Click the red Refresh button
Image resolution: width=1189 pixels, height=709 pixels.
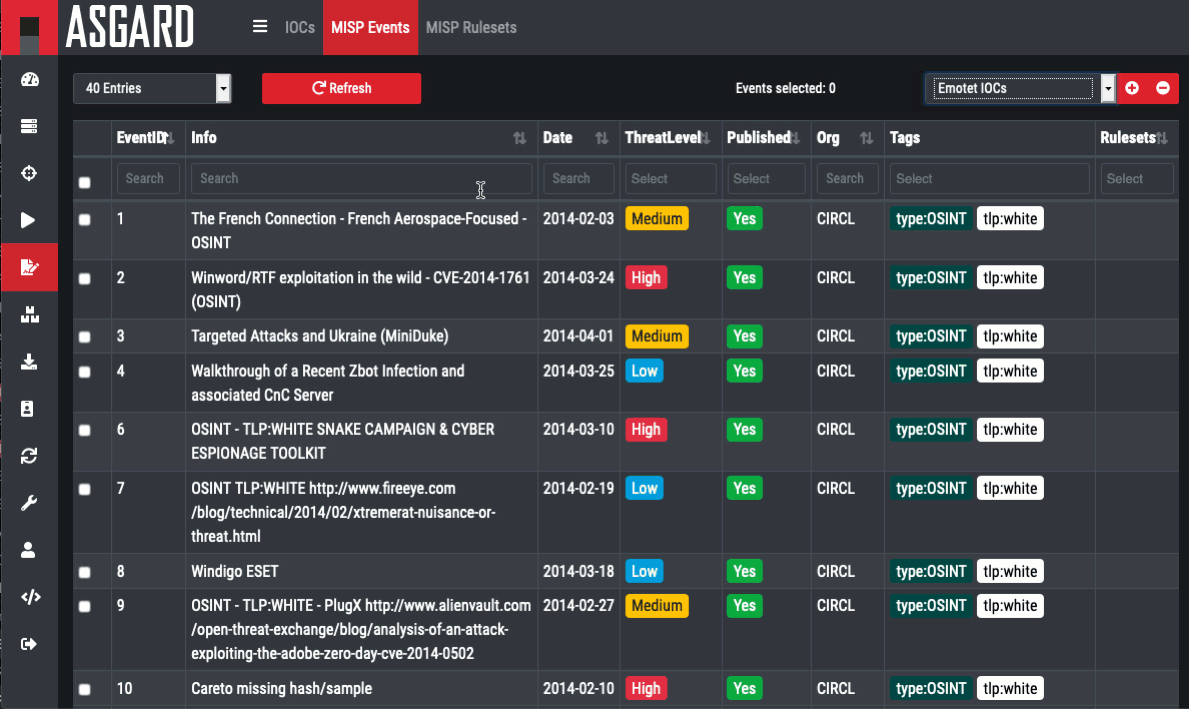tap(341, 88)
